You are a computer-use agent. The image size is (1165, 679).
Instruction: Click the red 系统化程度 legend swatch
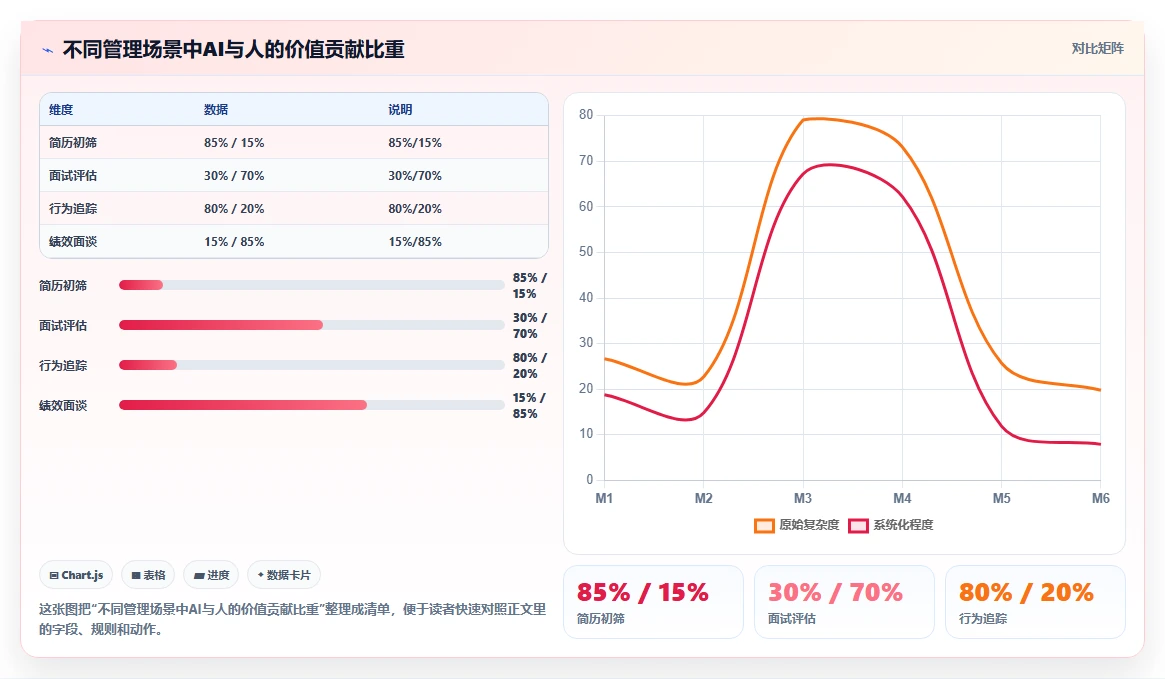(x=858, y=526)
